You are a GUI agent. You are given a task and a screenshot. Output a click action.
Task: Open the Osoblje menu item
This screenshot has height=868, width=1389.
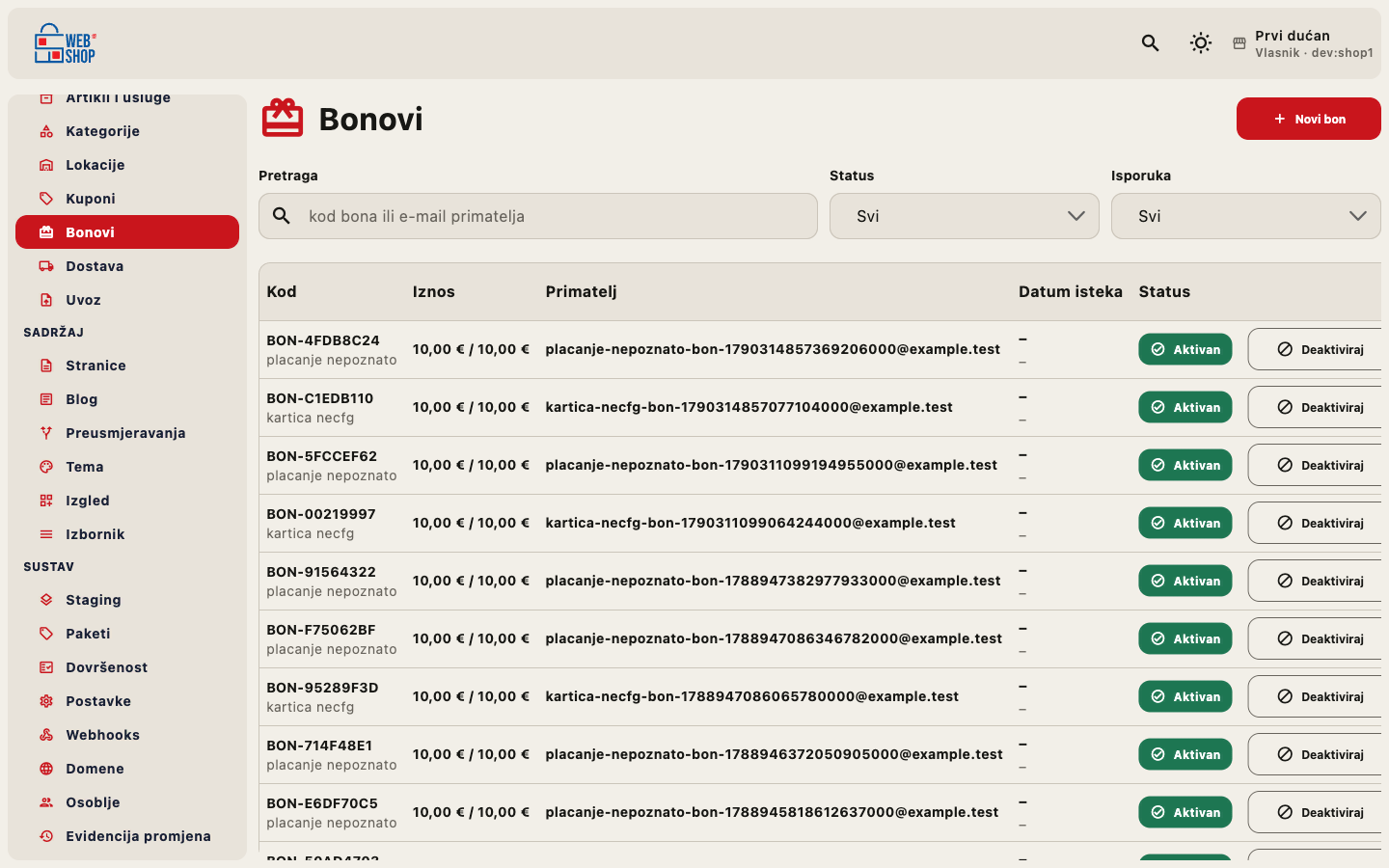[127, 802]
